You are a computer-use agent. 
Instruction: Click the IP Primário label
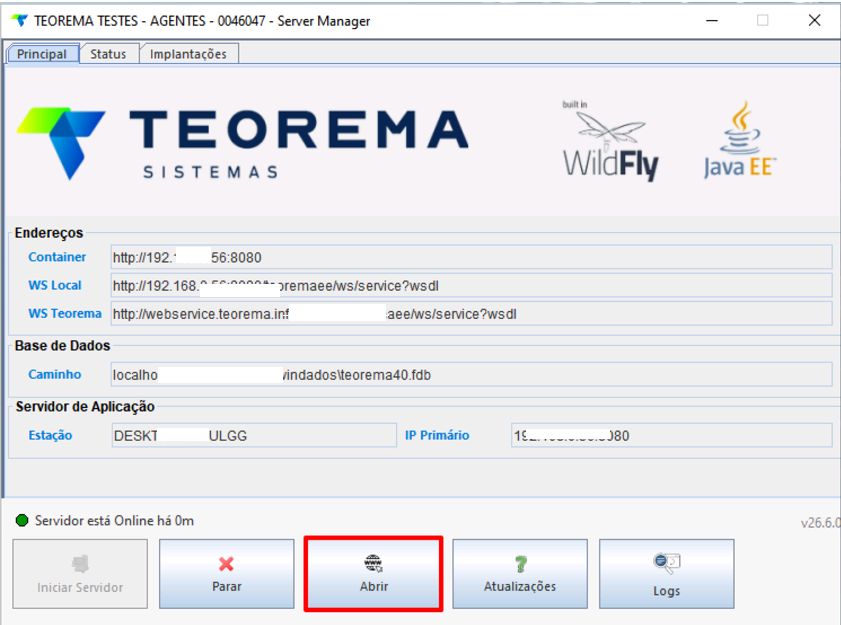point(437,435)
